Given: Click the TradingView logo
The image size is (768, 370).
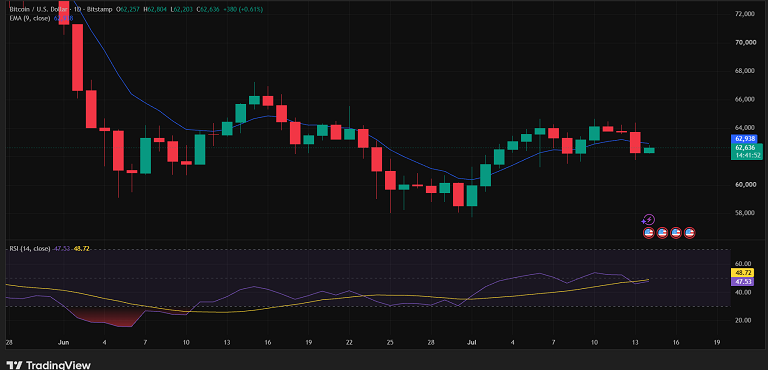Looking at the screenshot, I should point(48,365).
